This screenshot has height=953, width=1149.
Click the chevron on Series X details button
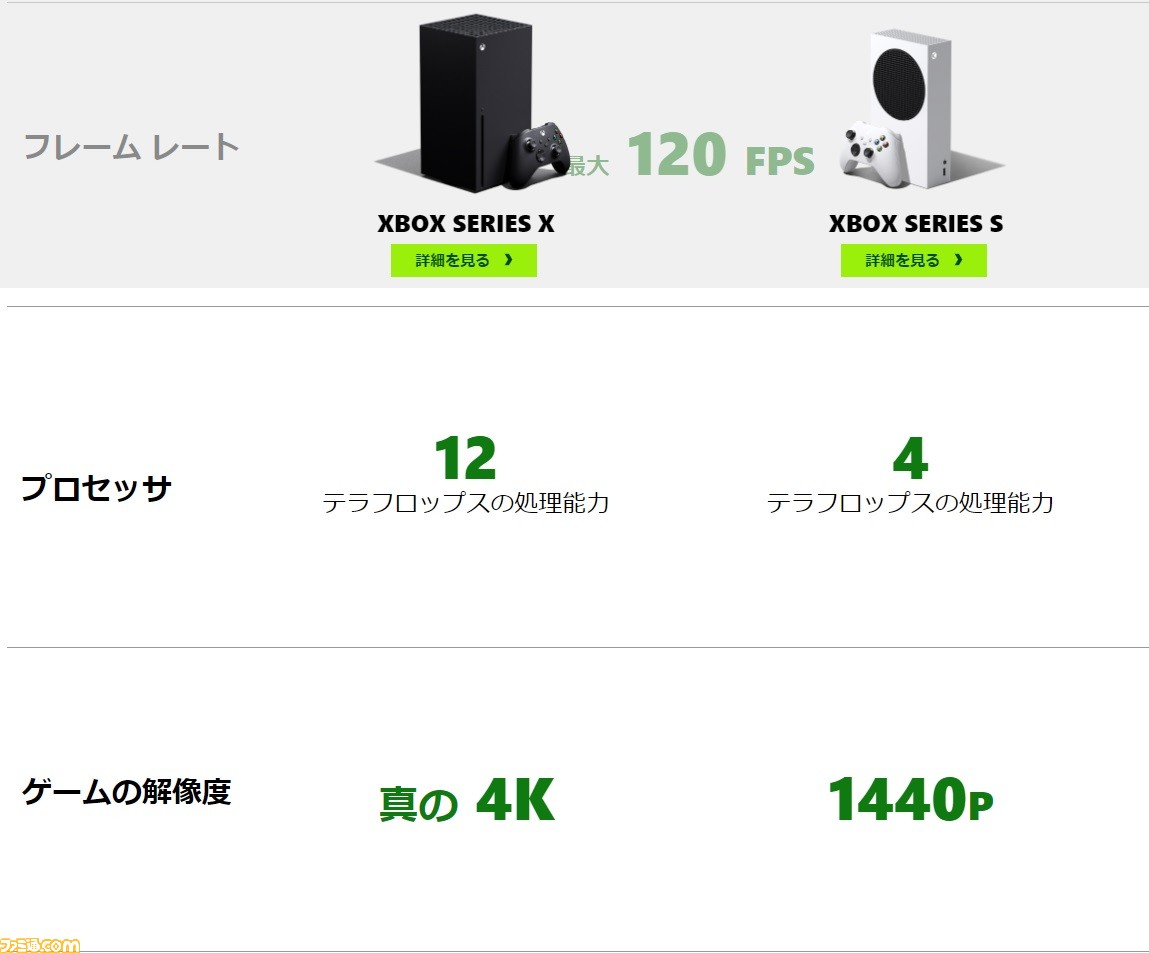[x=509, y=260]
